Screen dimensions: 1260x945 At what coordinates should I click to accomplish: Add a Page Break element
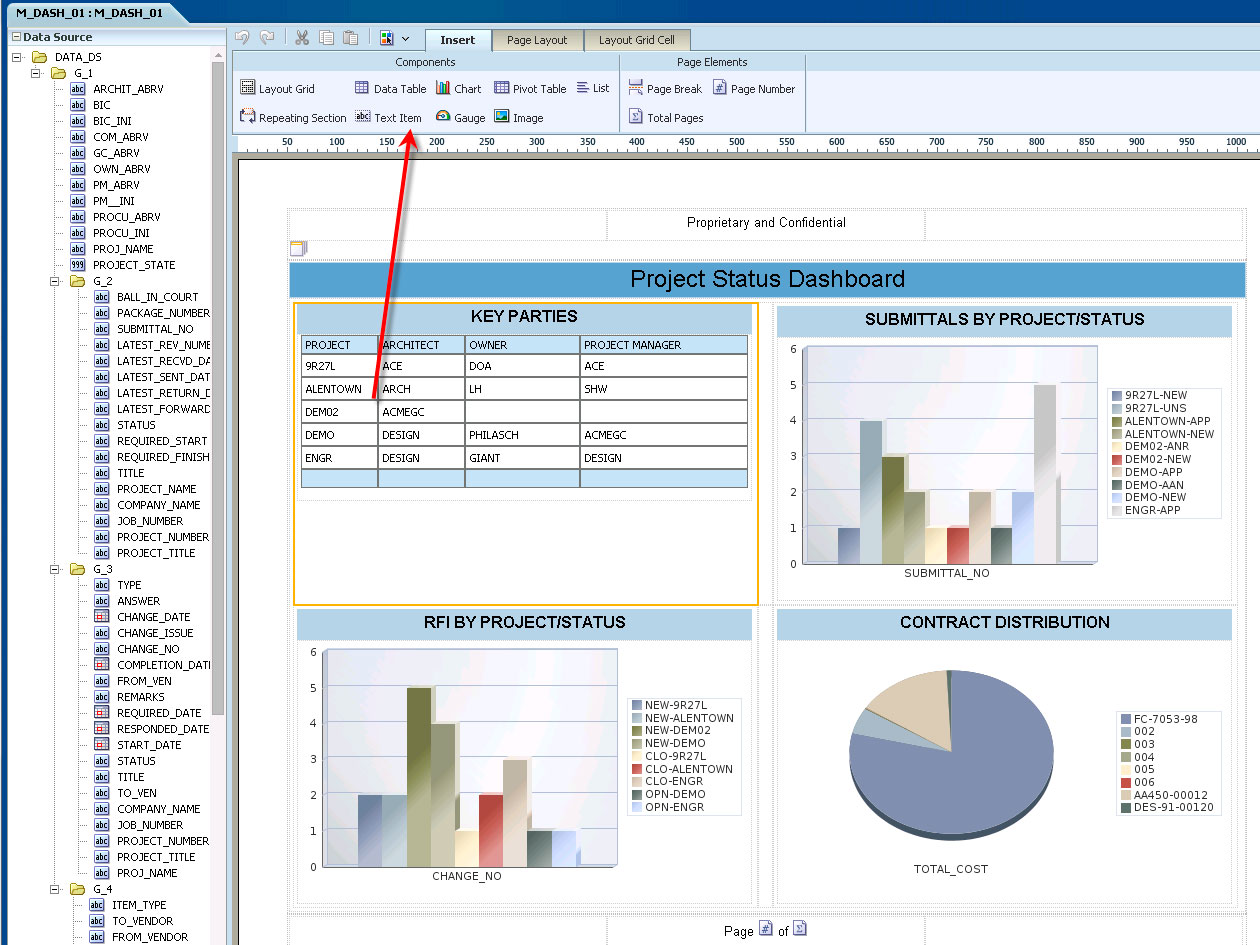pyautogui.click(x=665, y=88)
